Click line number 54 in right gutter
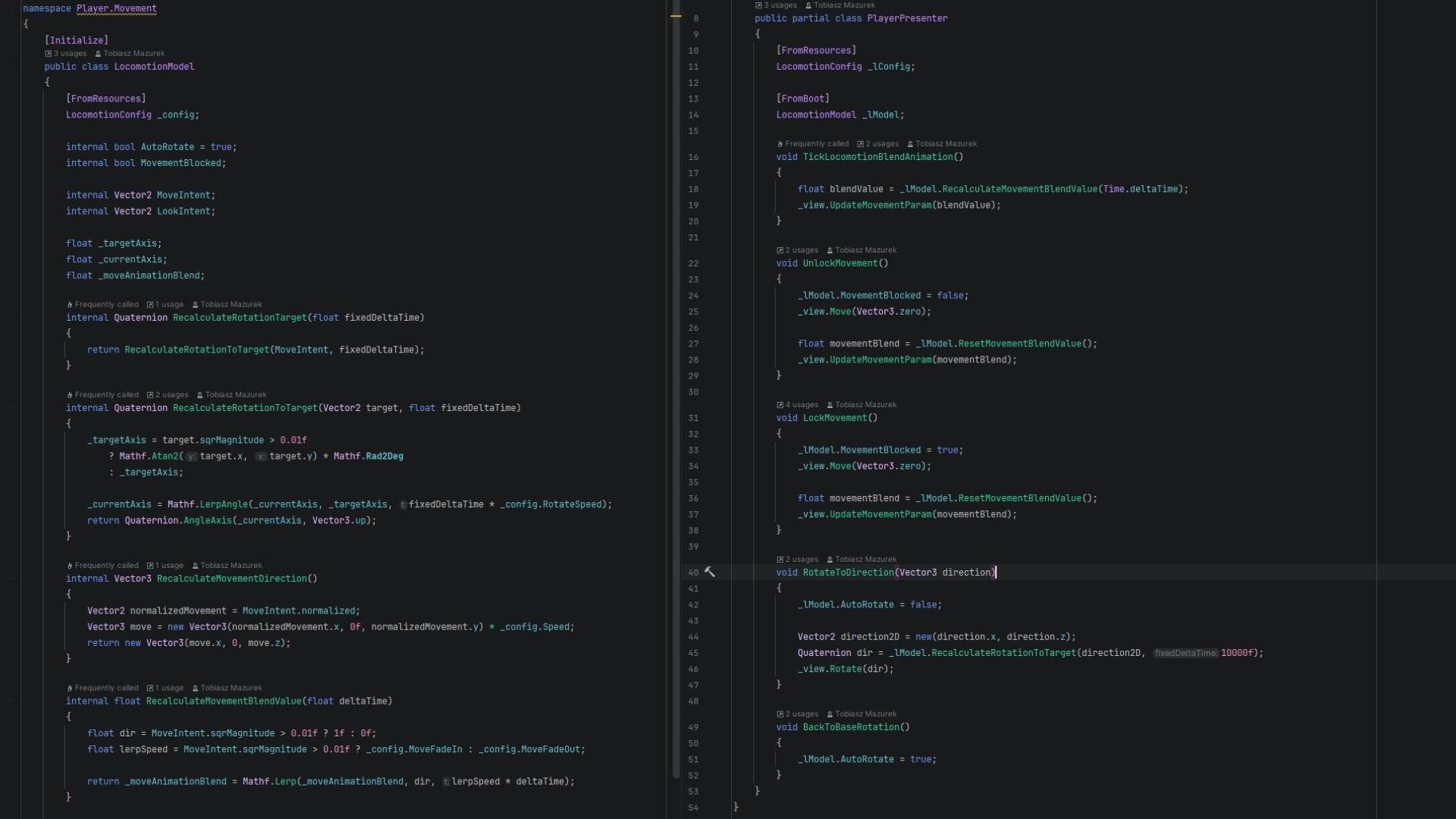Screen dimensions: 1456x819 pos(693,808)
